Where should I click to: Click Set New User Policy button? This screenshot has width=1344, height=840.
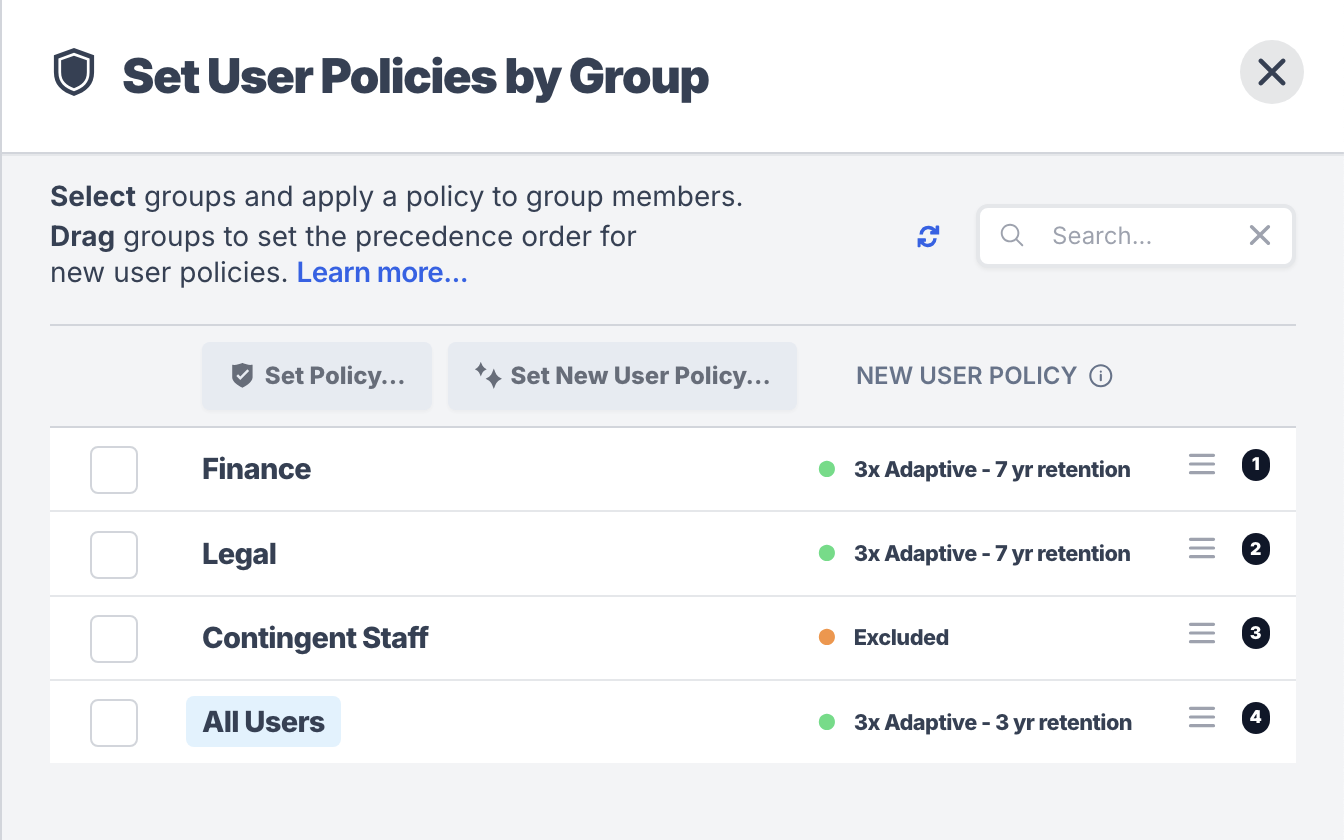click(x=622, y=376)
